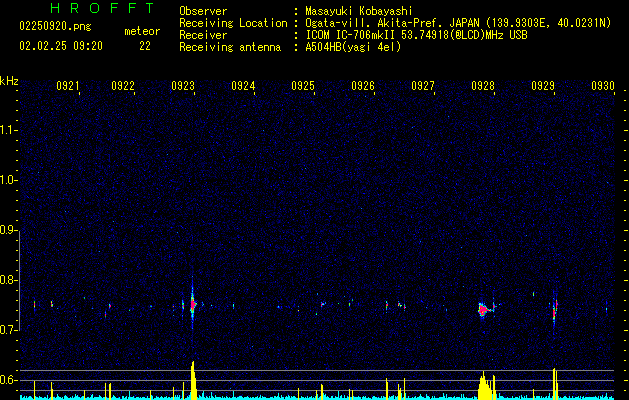Click the 0922 time marker
The image size is (629, 400).
pos(123,86)
